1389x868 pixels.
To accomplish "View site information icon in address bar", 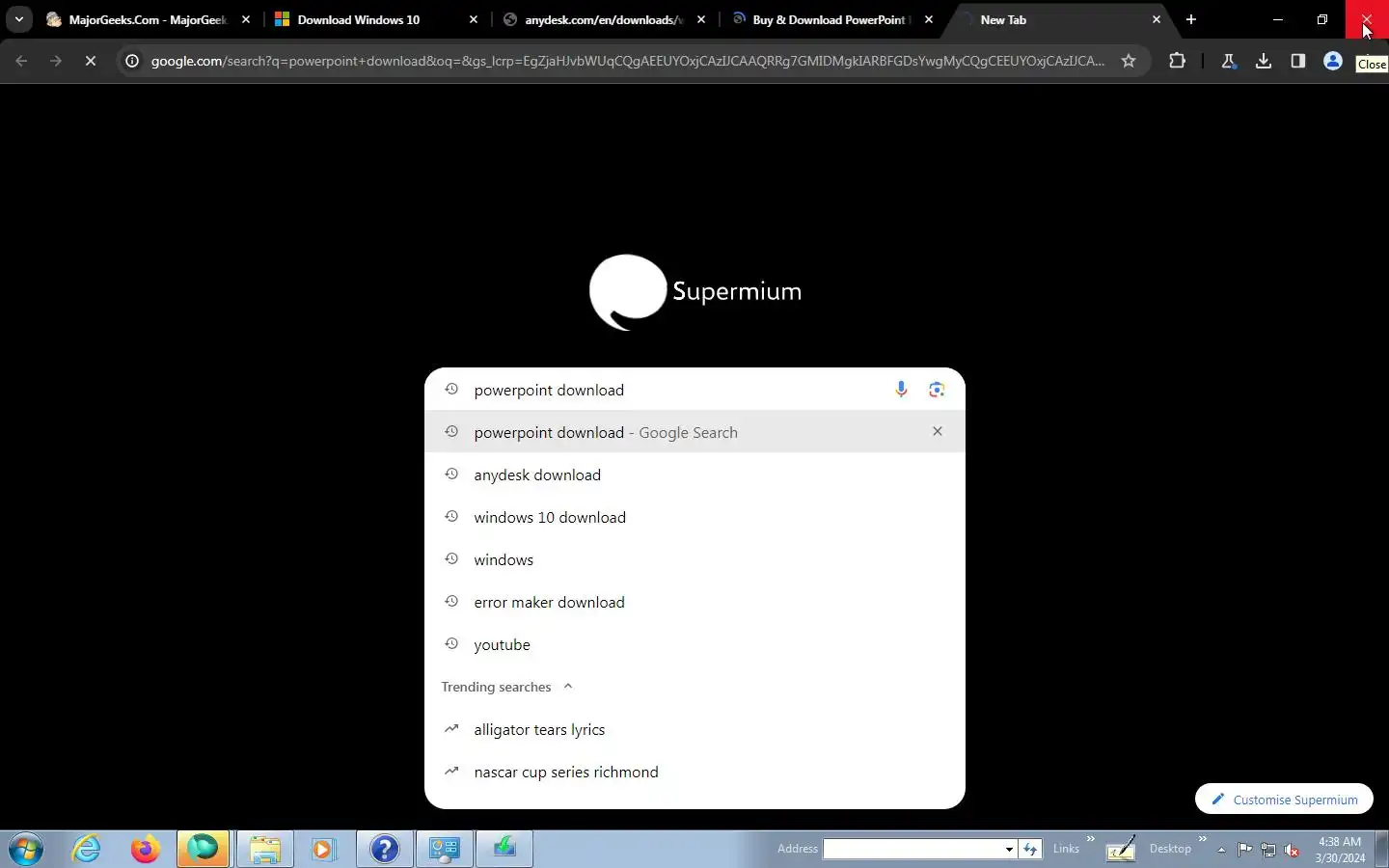I will click(132, 61).
